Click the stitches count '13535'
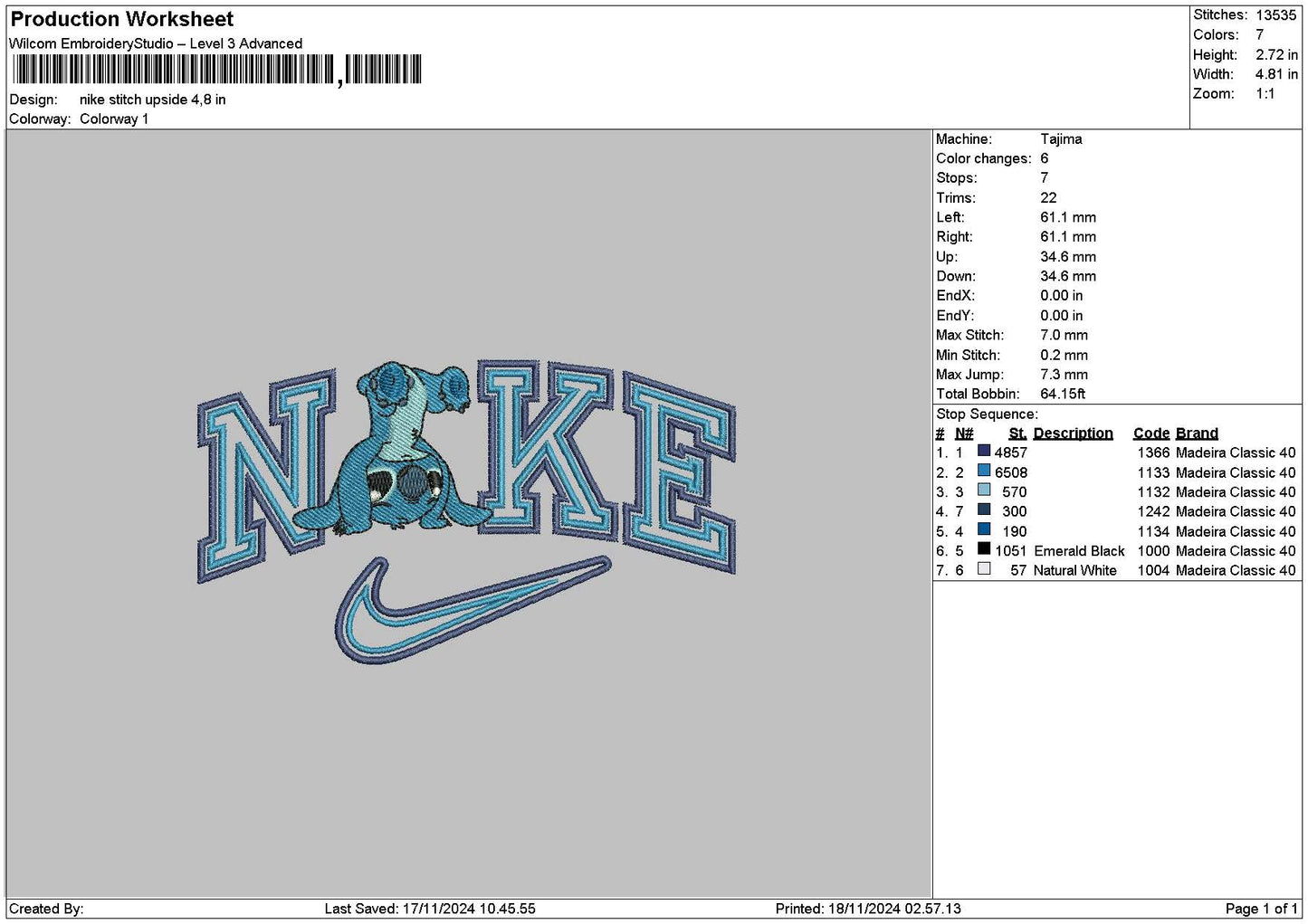 tap(1275, 15)
